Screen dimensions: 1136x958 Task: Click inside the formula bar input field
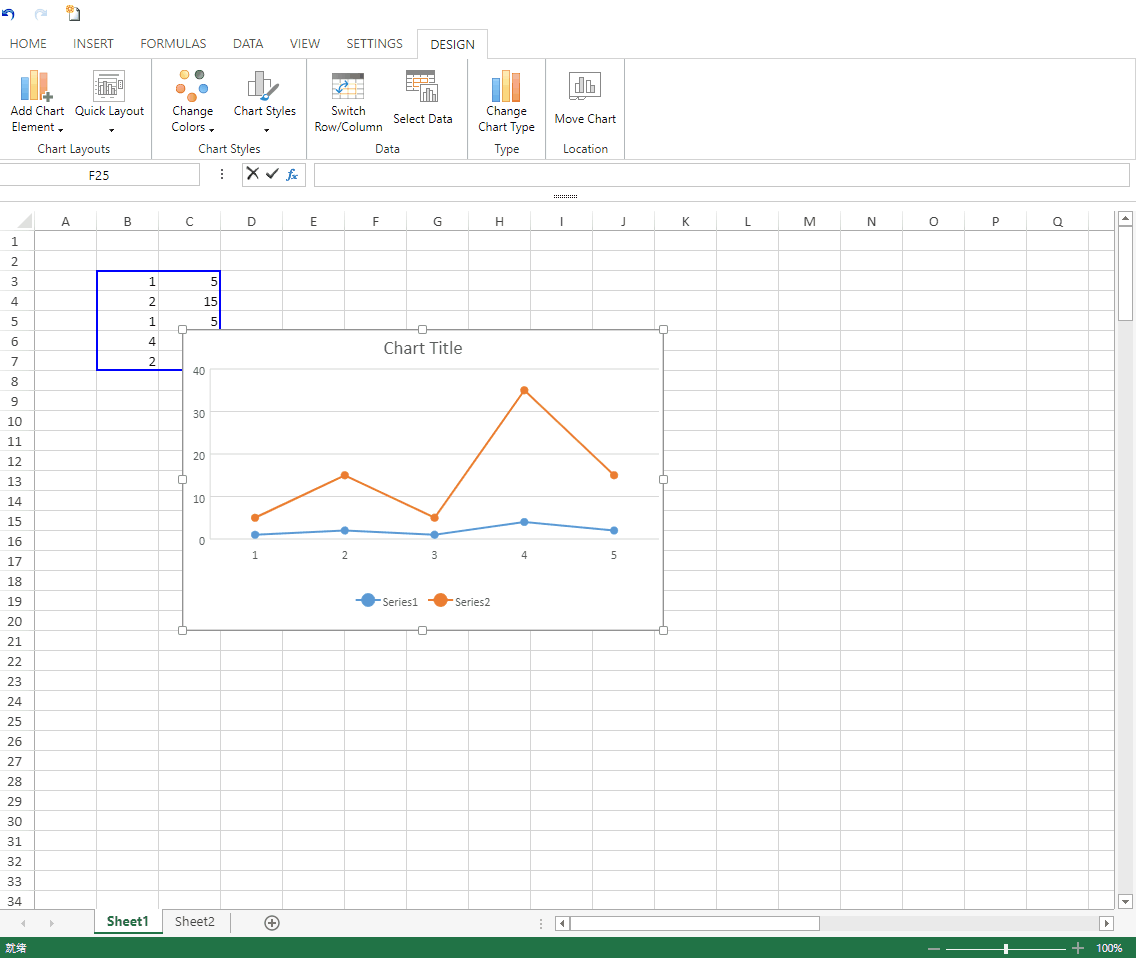pyautogui.click(x=720, y=175)
